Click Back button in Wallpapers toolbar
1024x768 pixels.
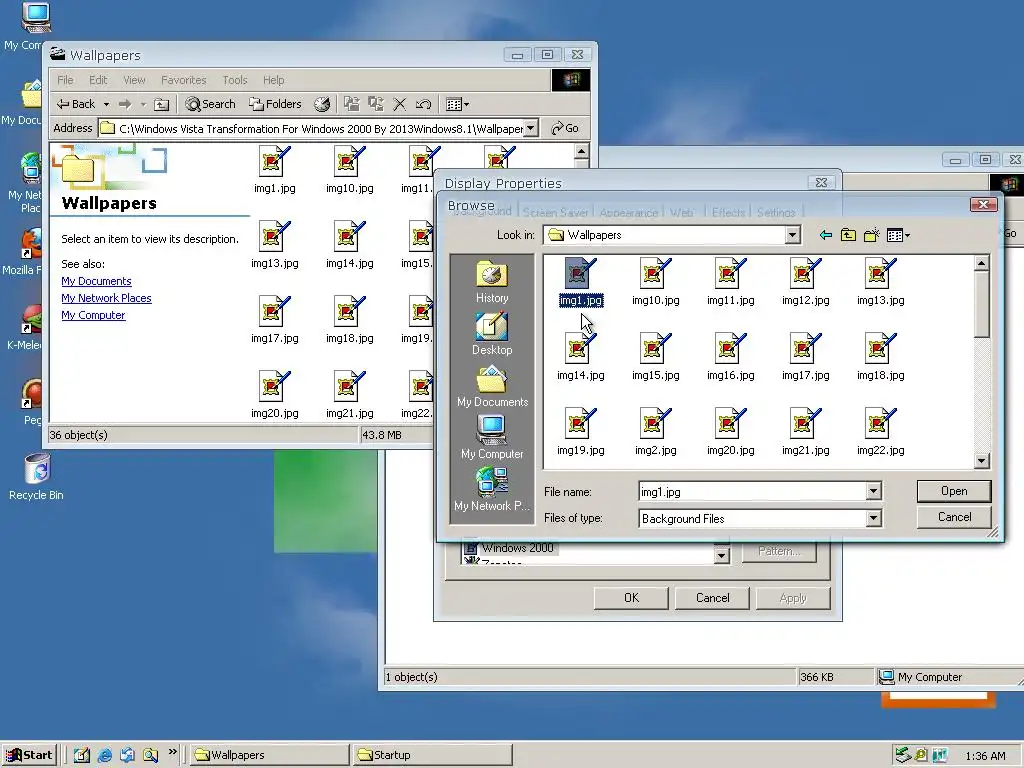[76, 104]
